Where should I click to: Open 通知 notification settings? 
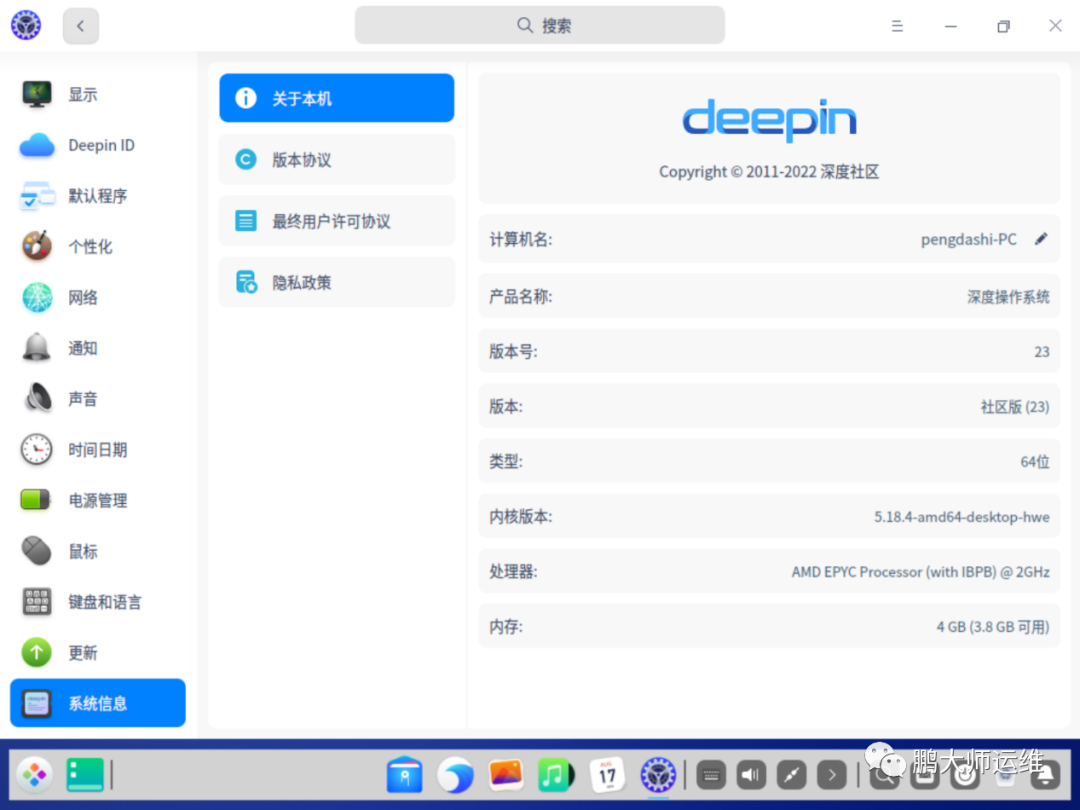click(98, 349)
